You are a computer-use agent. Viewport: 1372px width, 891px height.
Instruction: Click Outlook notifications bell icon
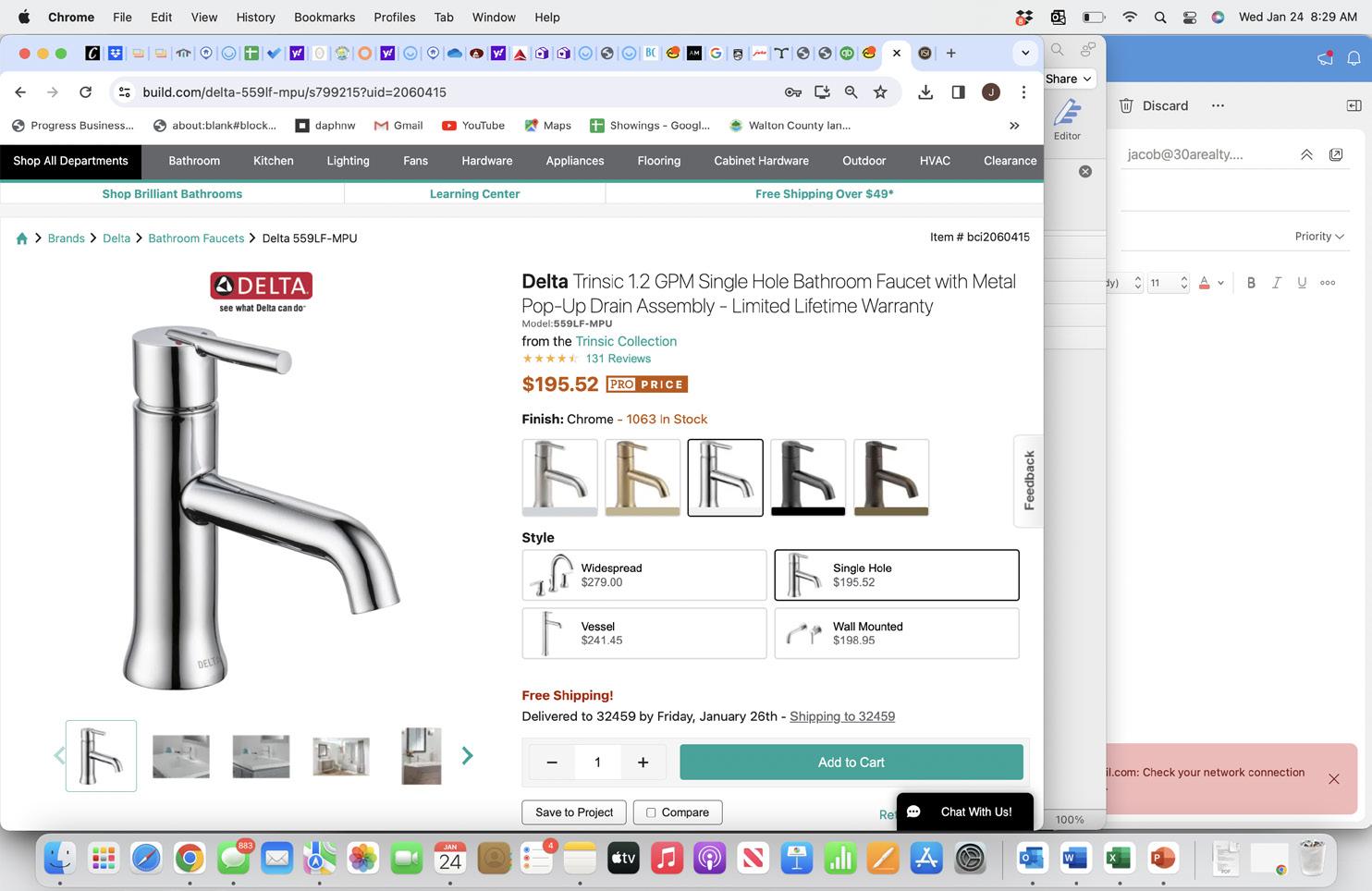tap(1354, 58)
